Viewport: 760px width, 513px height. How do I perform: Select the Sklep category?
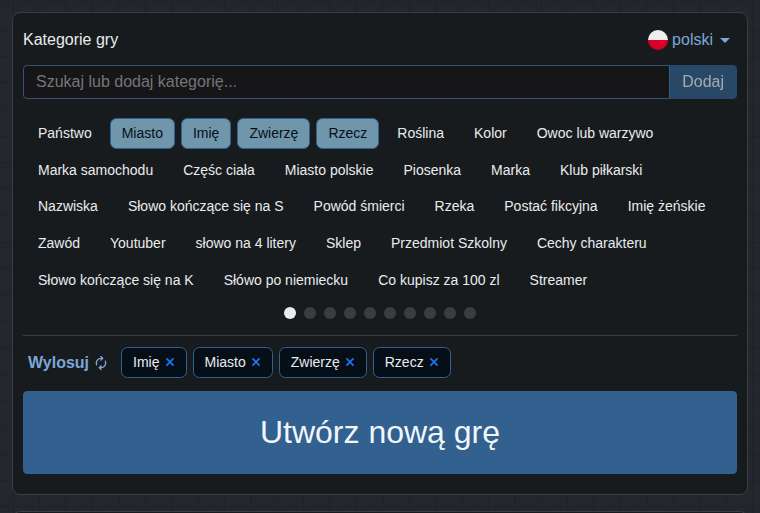344,243
